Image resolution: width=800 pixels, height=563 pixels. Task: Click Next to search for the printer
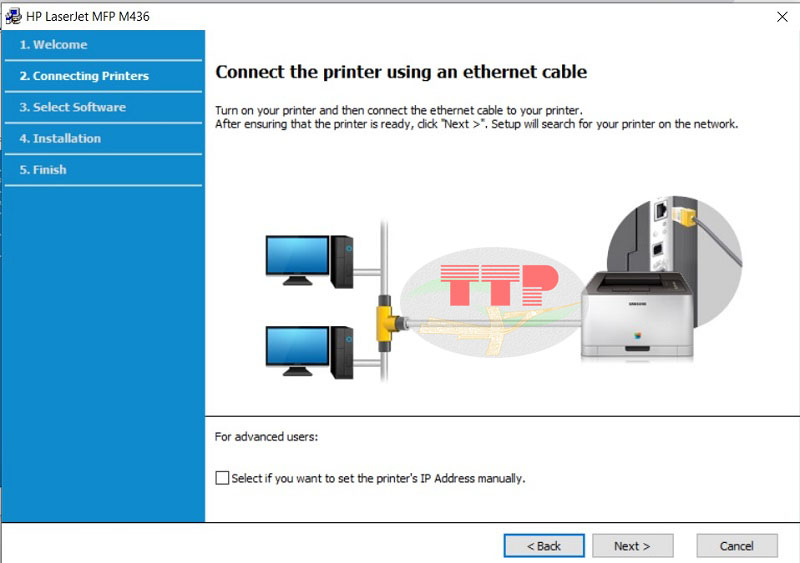[x=633, y=546]
